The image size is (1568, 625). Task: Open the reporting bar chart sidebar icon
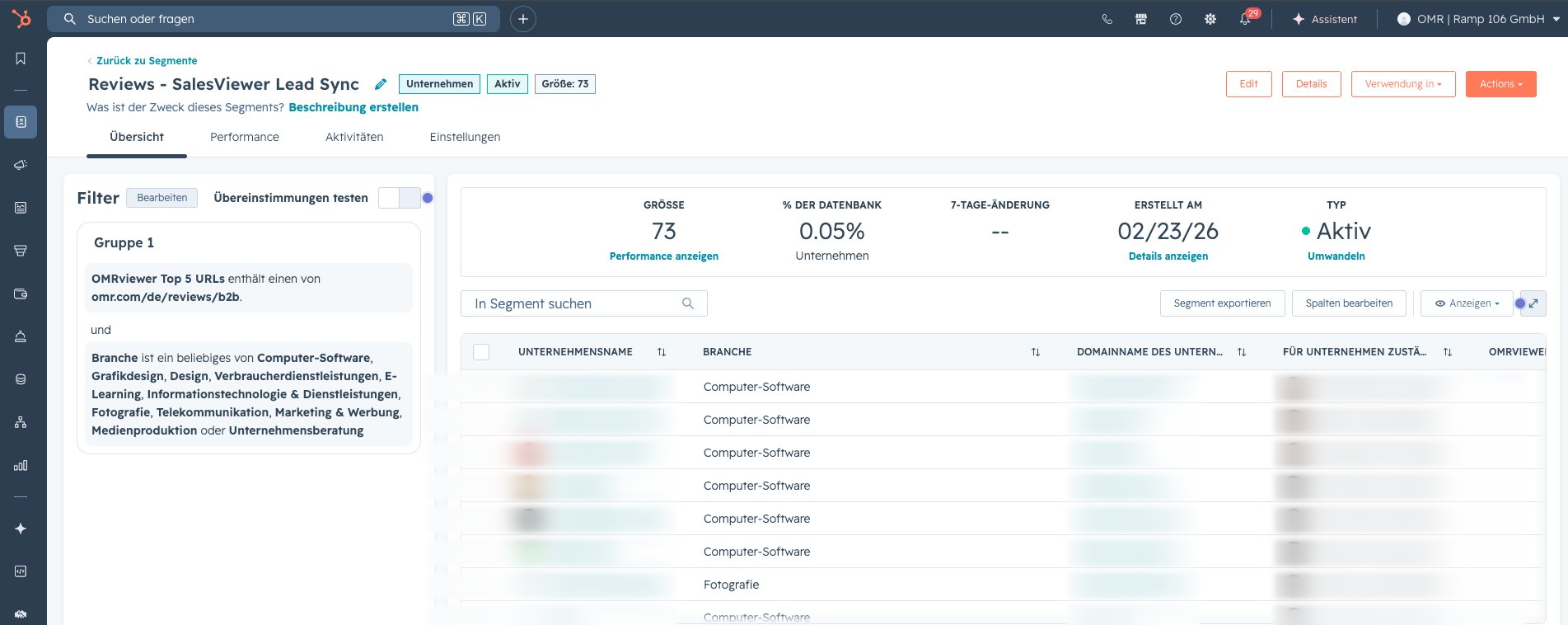click(x=21, y=465)
